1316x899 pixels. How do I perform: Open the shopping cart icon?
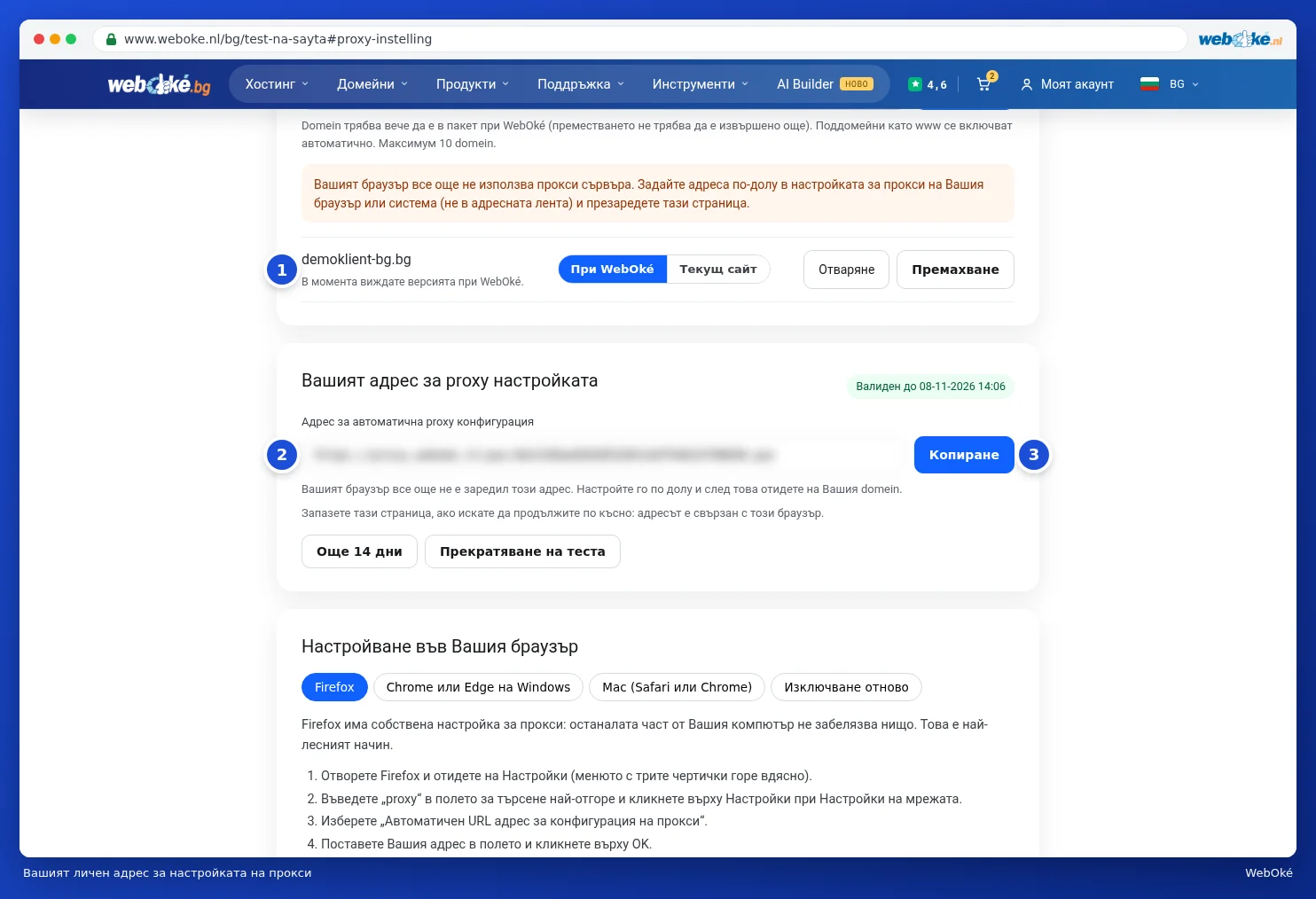point(983,84)
